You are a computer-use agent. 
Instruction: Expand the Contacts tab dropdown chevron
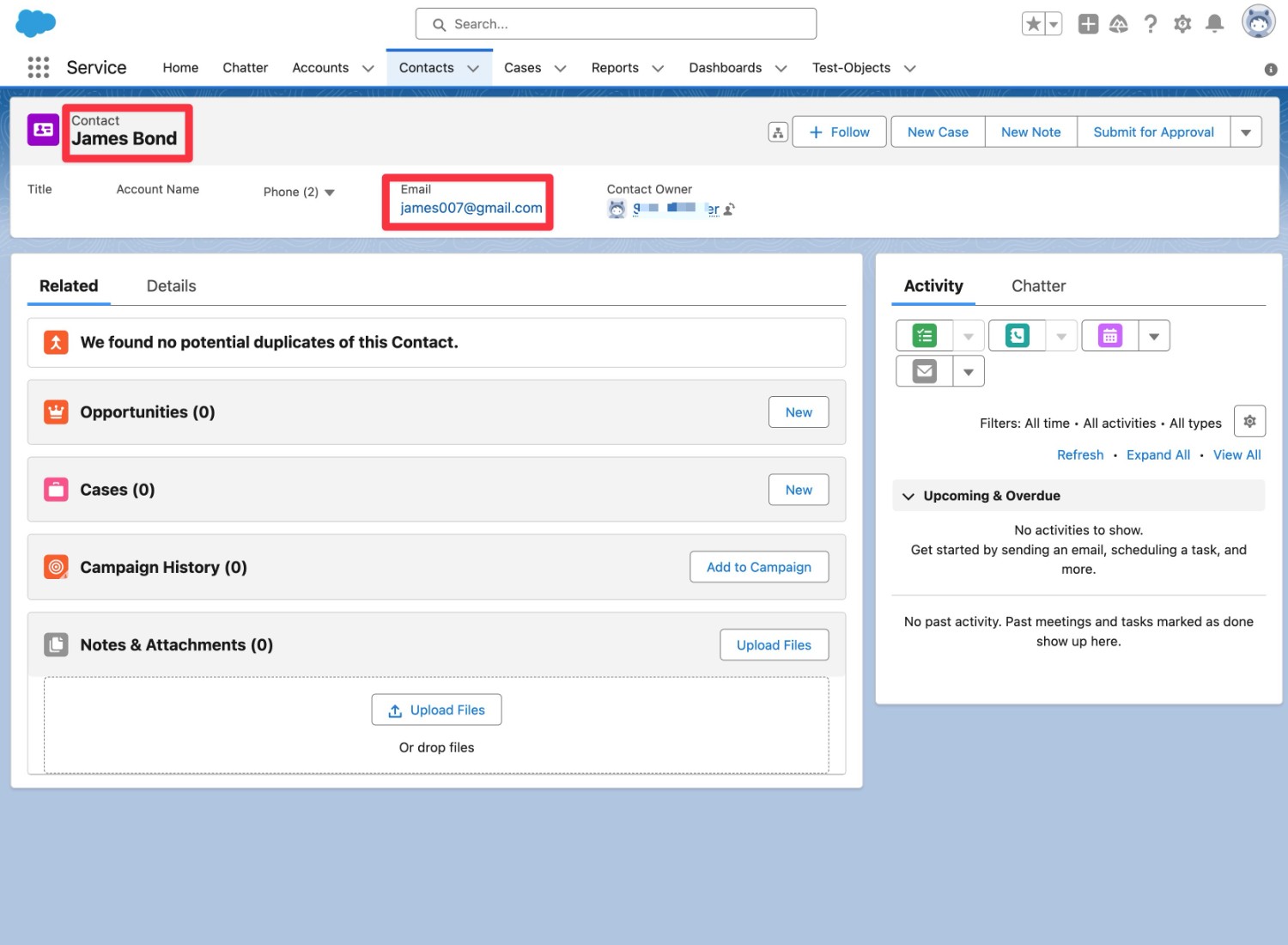473,69
